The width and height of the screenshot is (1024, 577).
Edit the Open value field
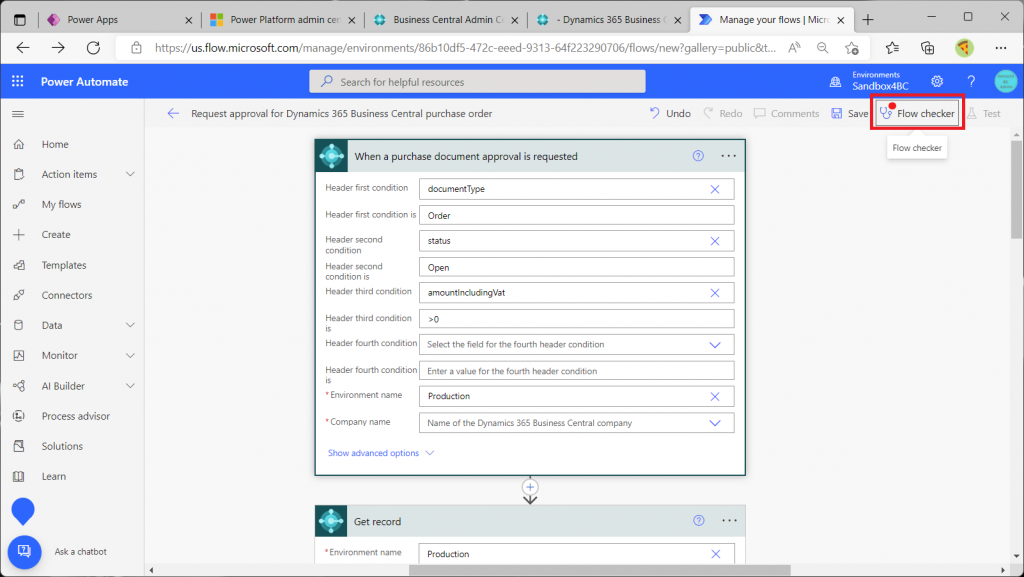click(577, 267)
